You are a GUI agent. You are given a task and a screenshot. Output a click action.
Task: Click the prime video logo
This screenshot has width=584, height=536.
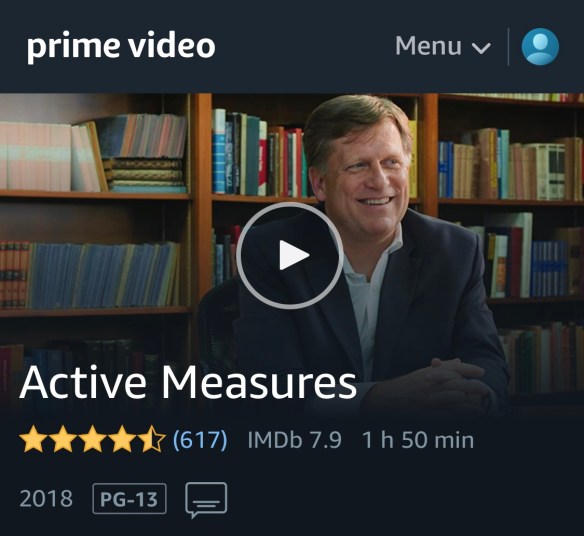pyautogui.click(x=121, y=47)
